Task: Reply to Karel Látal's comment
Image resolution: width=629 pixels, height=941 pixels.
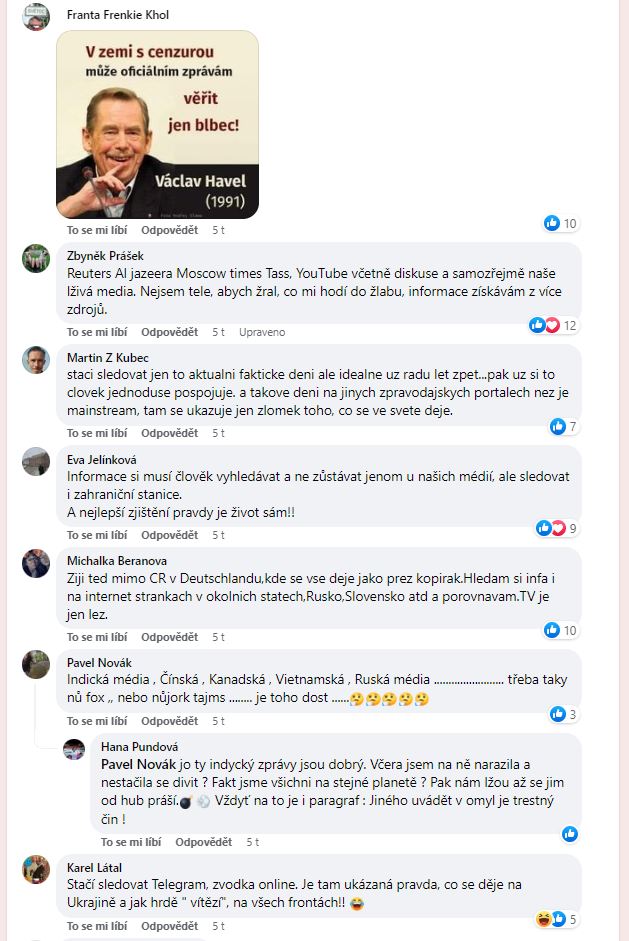Action: (169, 926)
